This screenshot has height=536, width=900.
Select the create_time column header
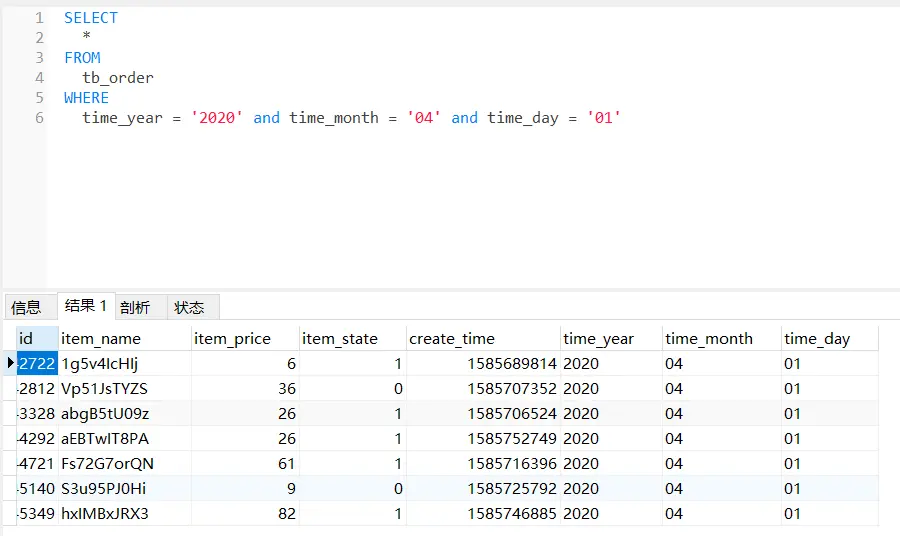451,338
